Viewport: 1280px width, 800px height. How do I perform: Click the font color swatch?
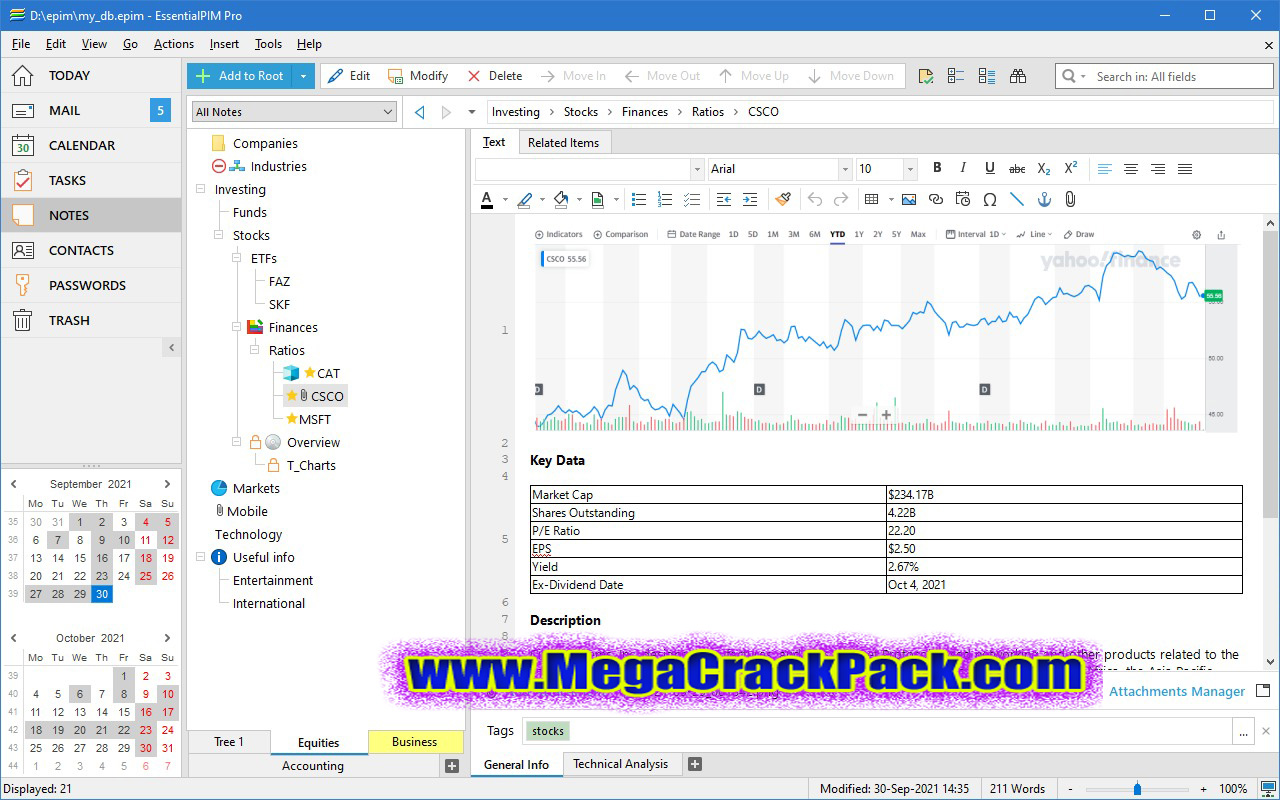[487, 199]
